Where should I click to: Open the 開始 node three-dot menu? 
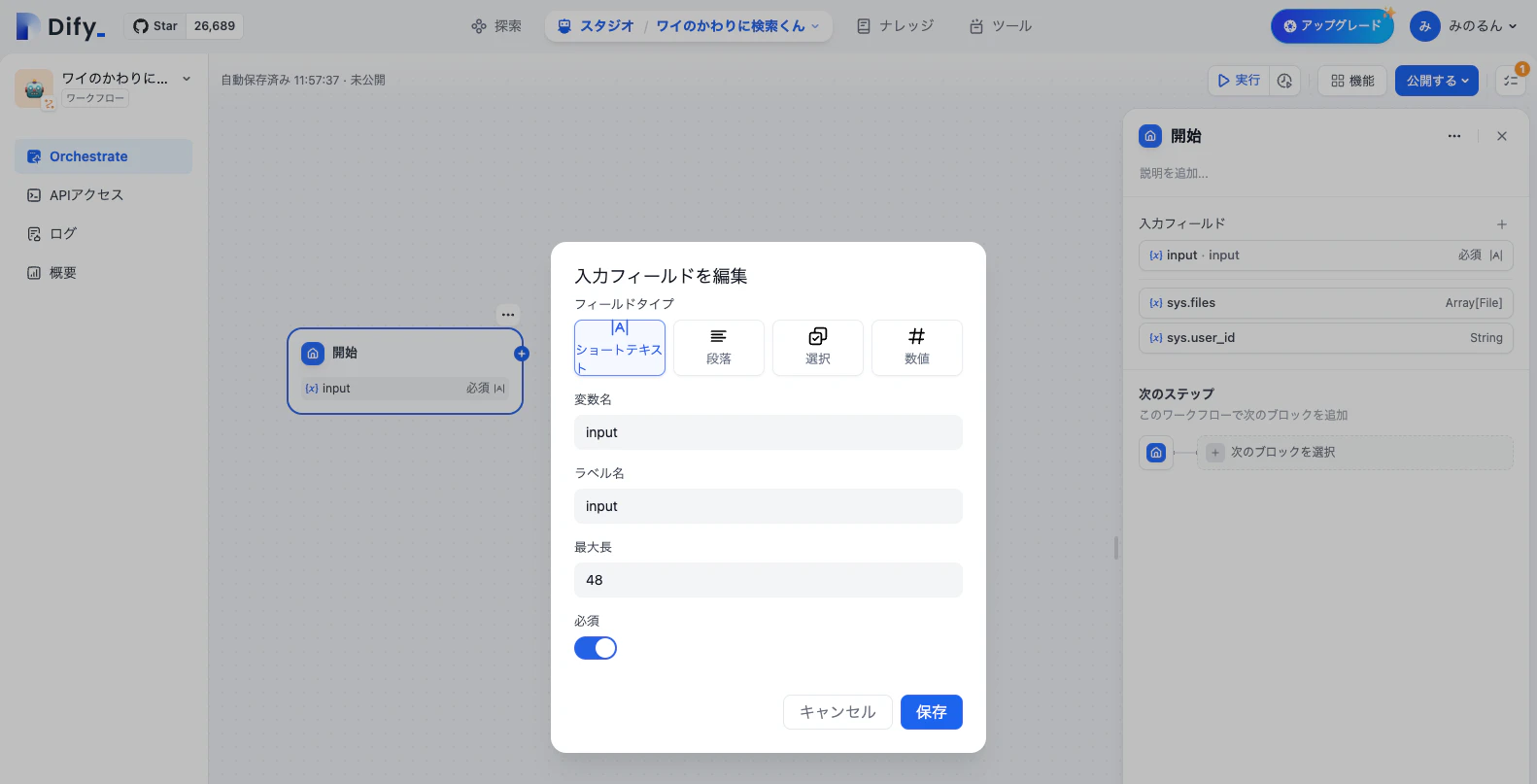pyautogui.click(x=508, y=315)
